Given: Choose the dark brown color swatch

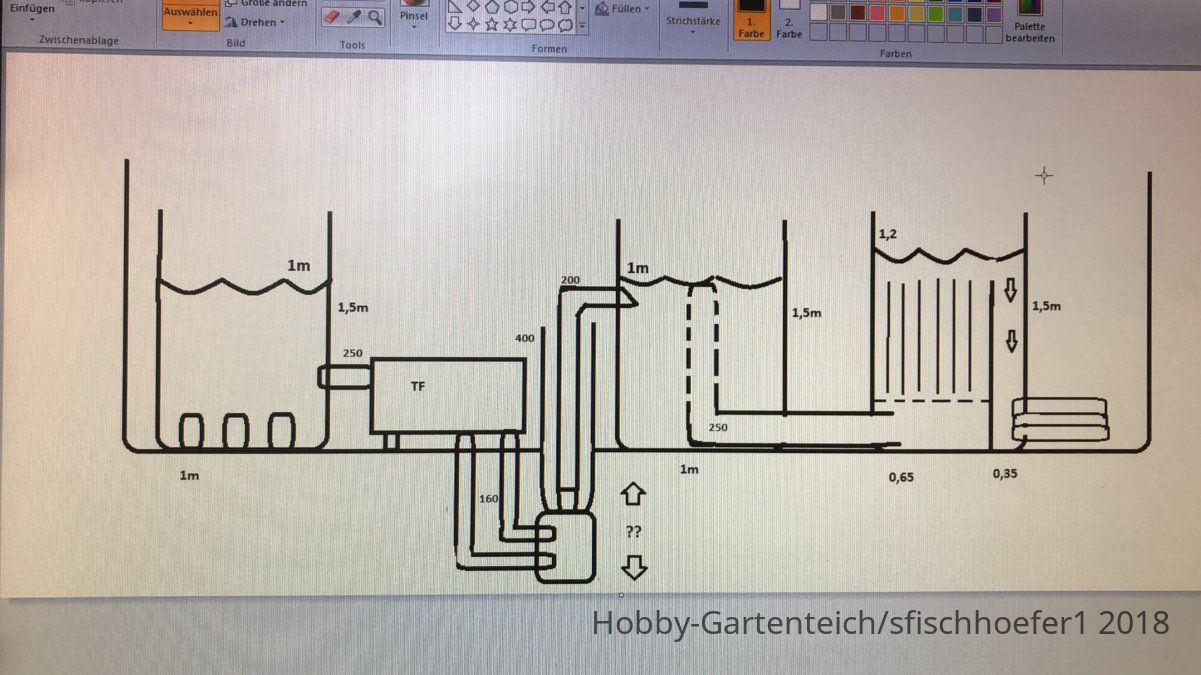Looking at the screenshot, I should [857, 13].
